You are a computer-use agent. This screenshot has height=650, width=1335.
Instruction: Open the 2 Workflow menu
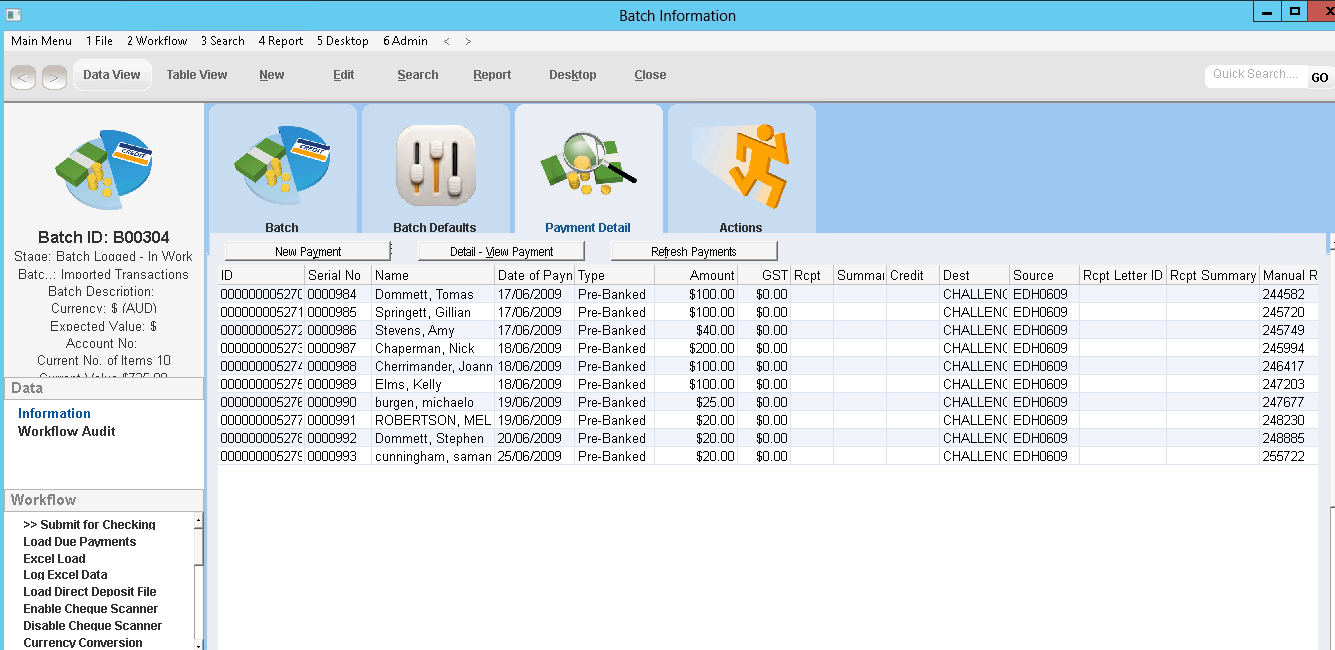coord(157,41)
